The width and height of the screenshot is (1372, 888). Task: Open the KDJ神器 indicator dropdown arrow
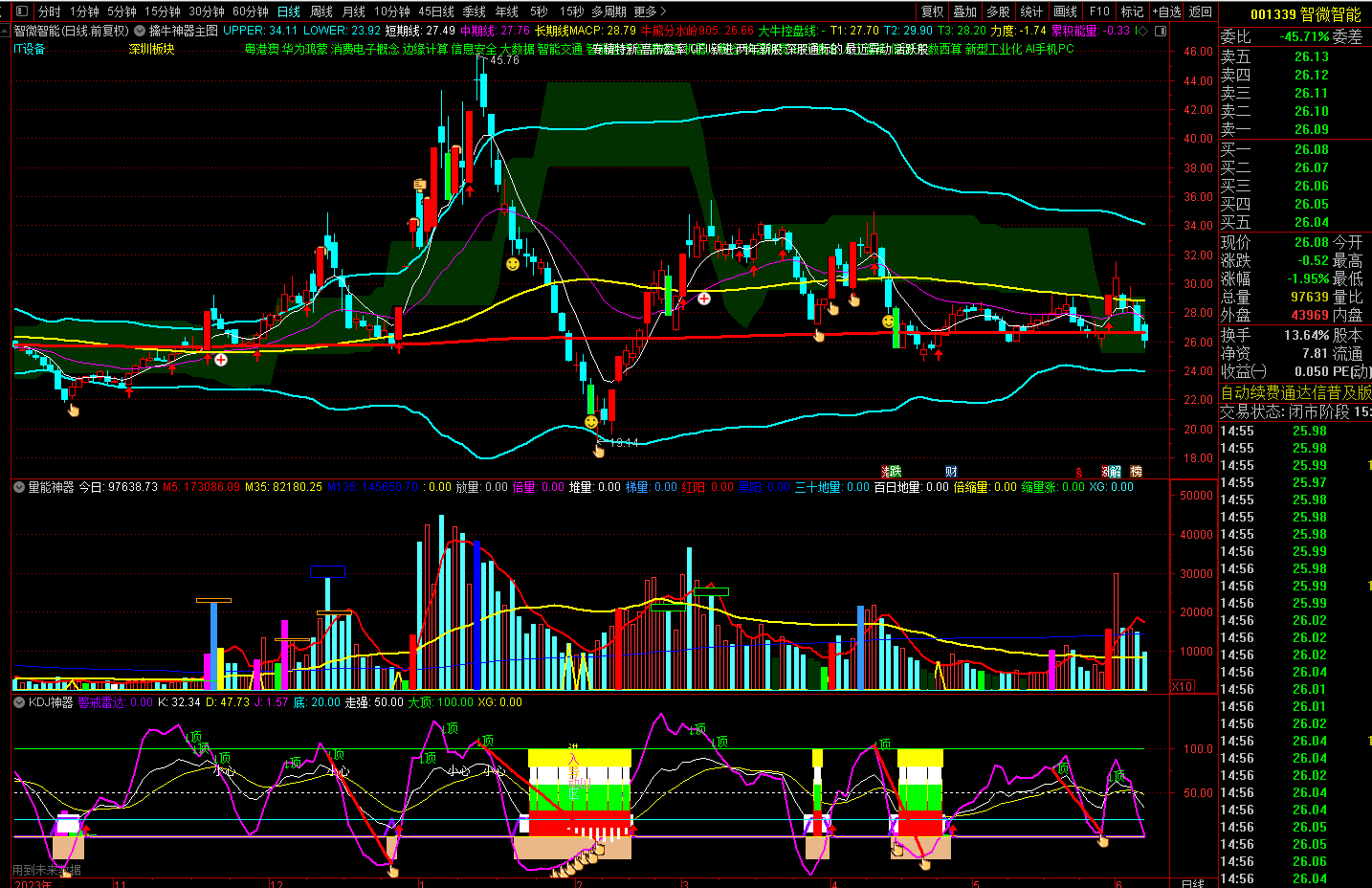(x=19, y=702)
